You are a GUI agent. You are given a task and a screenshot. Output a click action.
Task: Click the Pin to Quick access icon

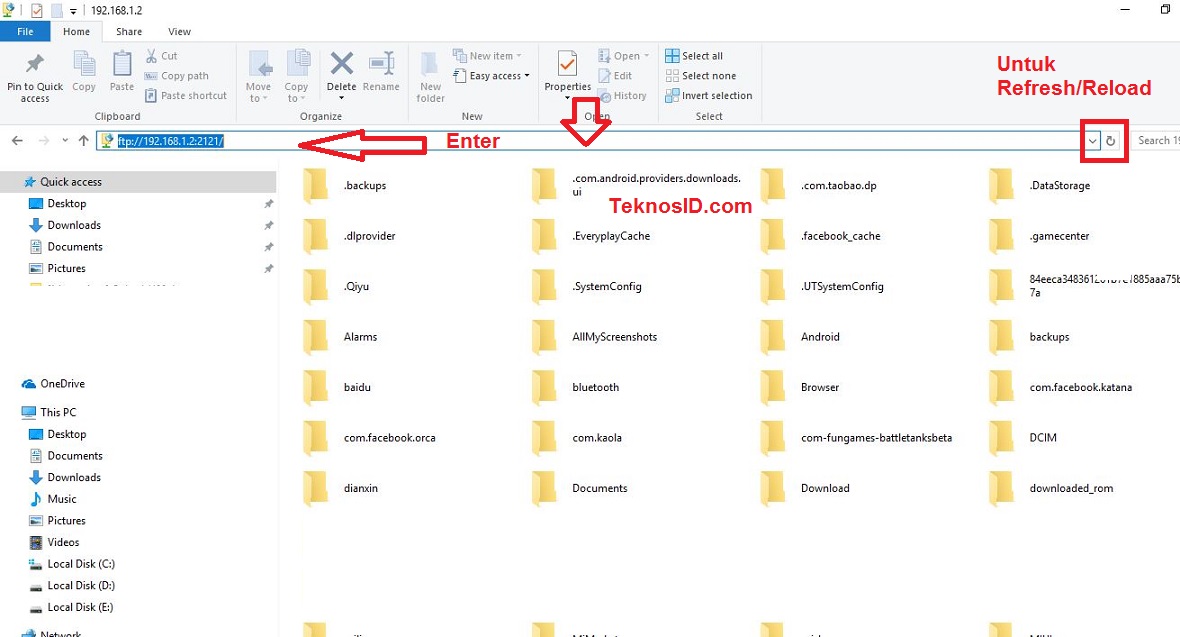(34, 65)
